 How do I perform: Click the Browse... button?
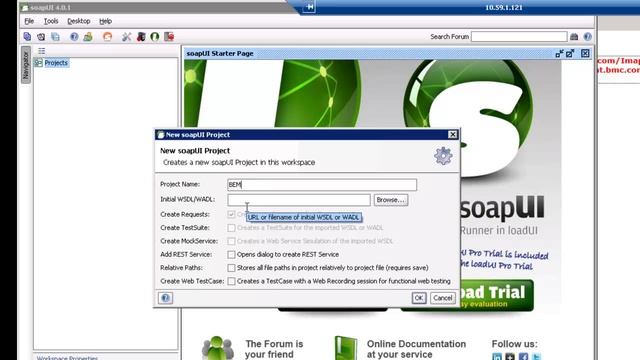[391, 200]
